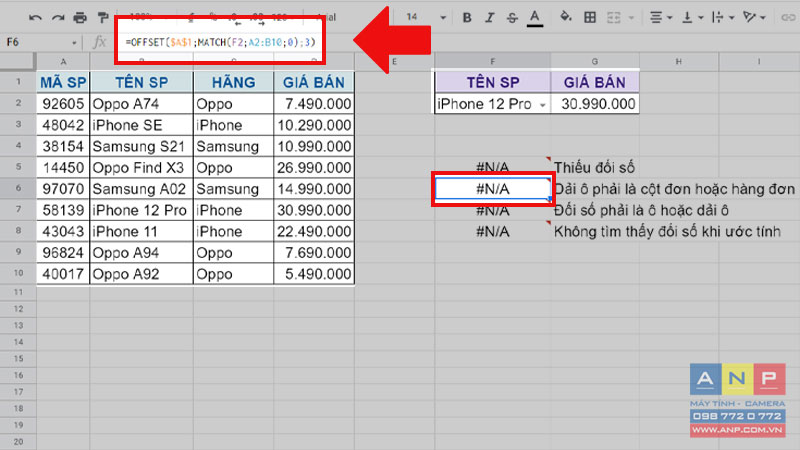Select row 11 header

18,292
